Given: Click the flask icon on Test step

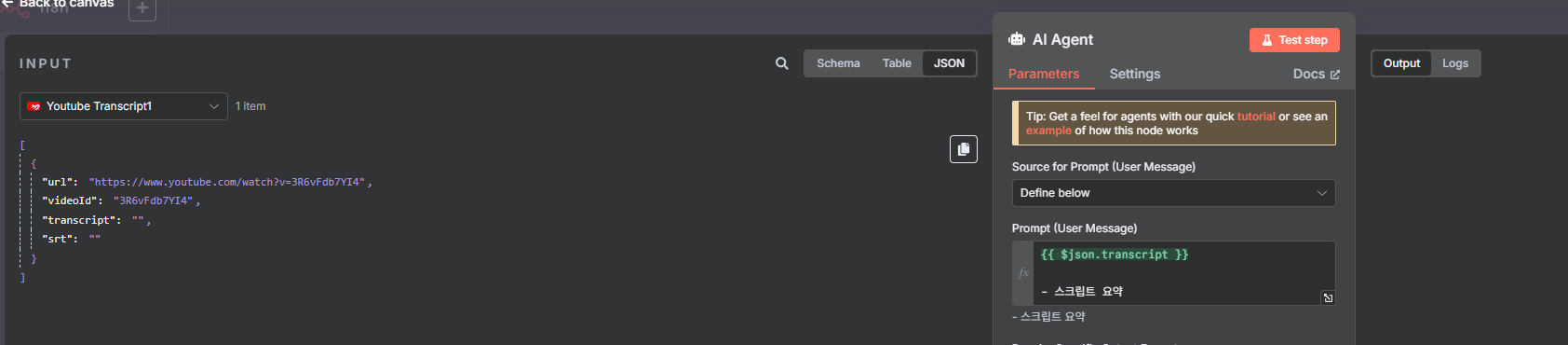Looking at the screenshot, I should tap(1267, 40).
